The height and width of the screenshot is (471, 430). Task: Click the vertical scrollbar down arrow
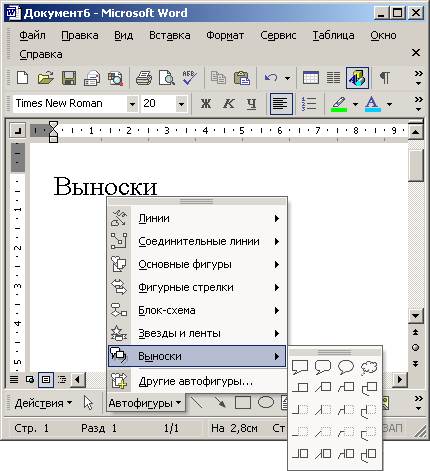(x=416, y=315)
